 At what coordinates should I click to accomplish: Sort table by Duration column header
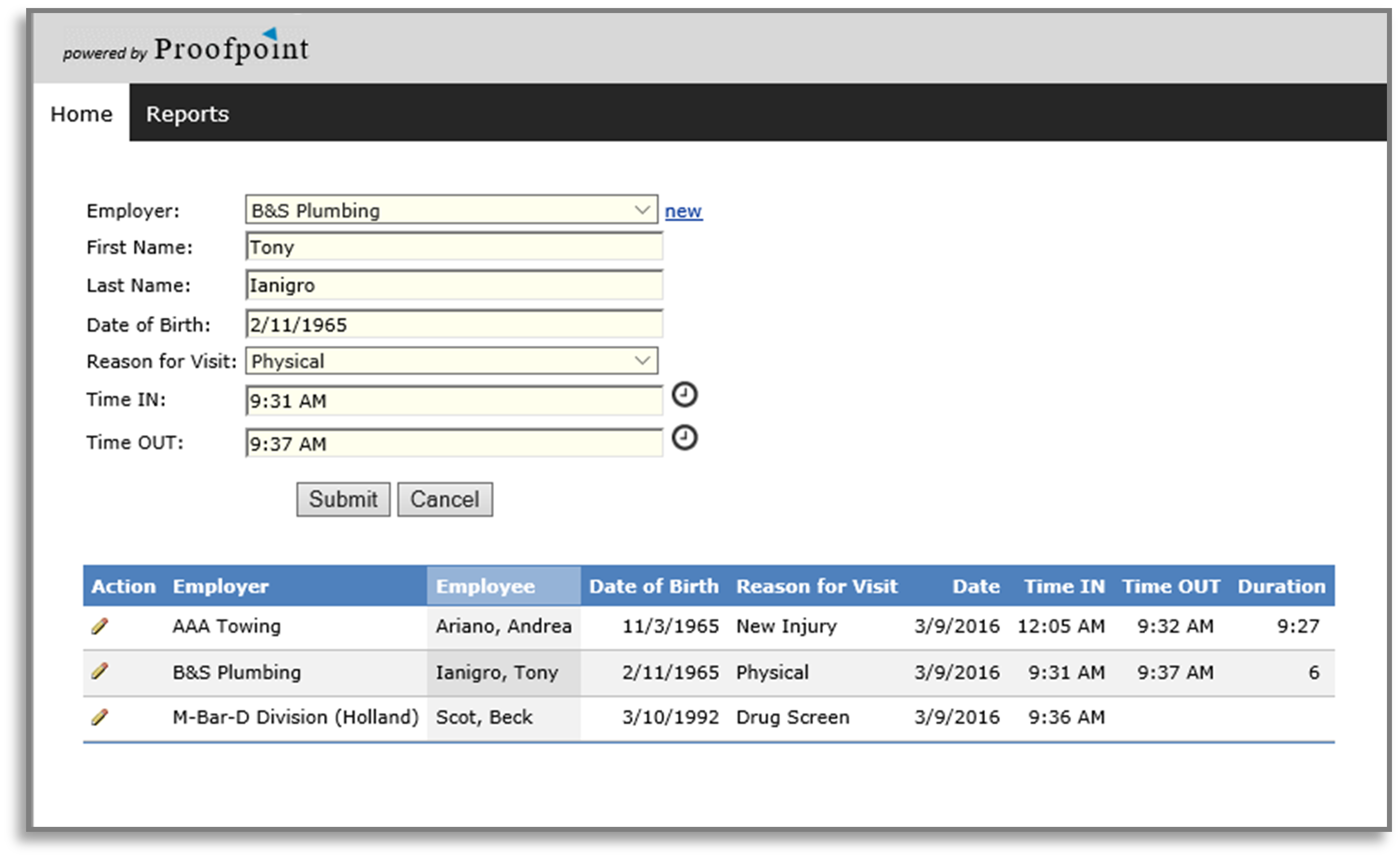tap(1280, 586)
